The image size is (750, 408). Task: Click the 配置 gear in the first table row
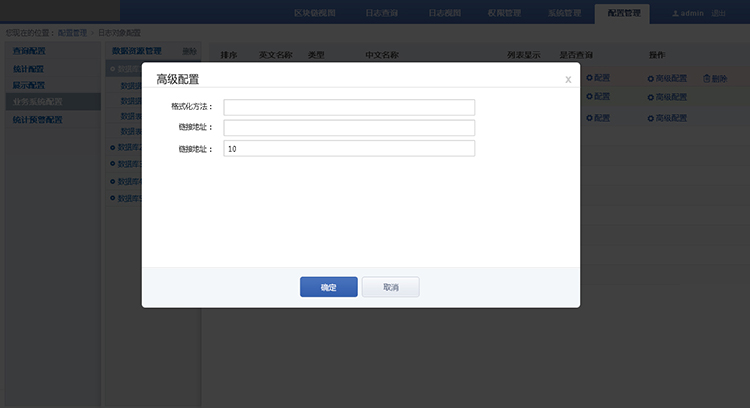click(x=598, y=77)
